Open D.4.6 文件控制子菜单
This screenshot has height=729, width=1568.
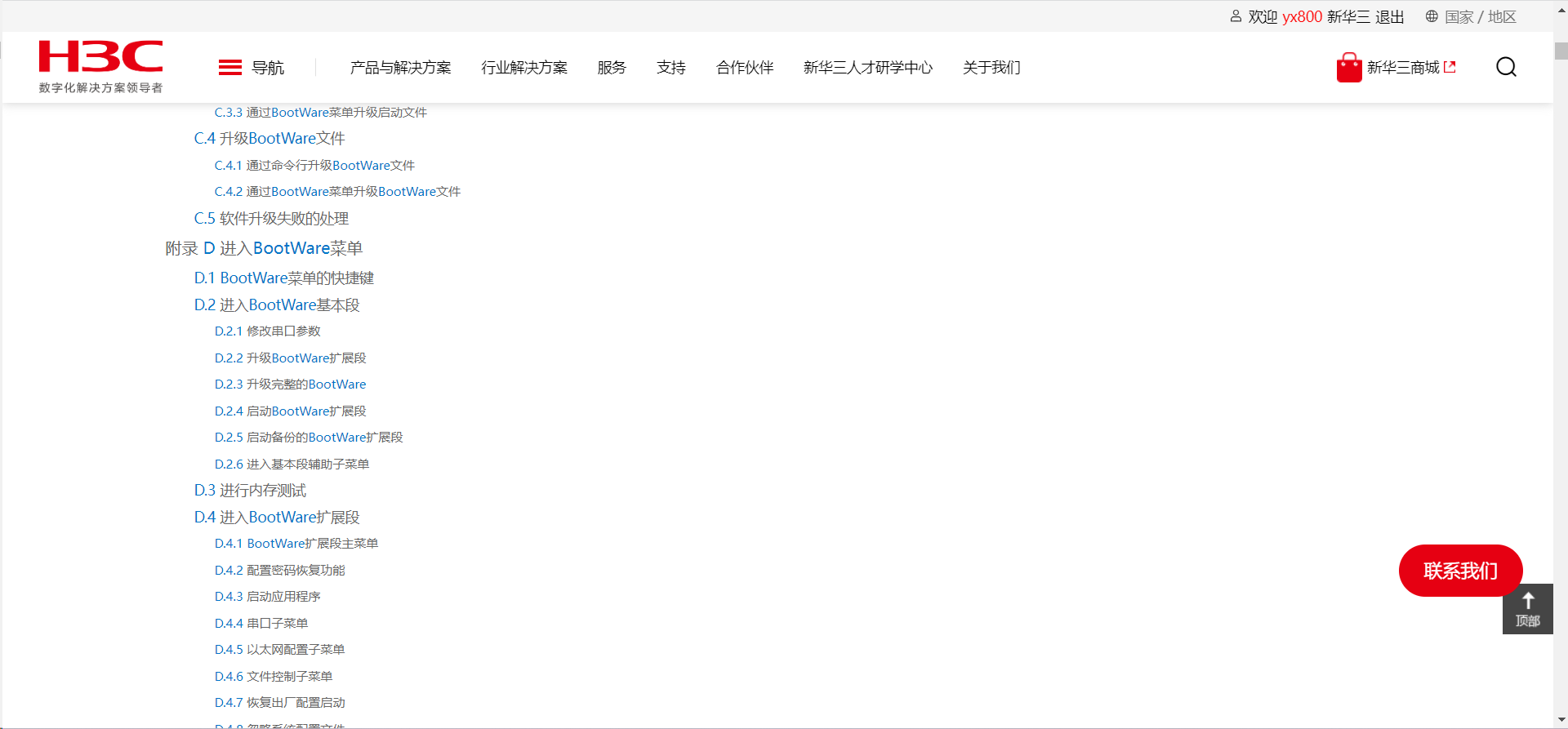tap(274, 677)
